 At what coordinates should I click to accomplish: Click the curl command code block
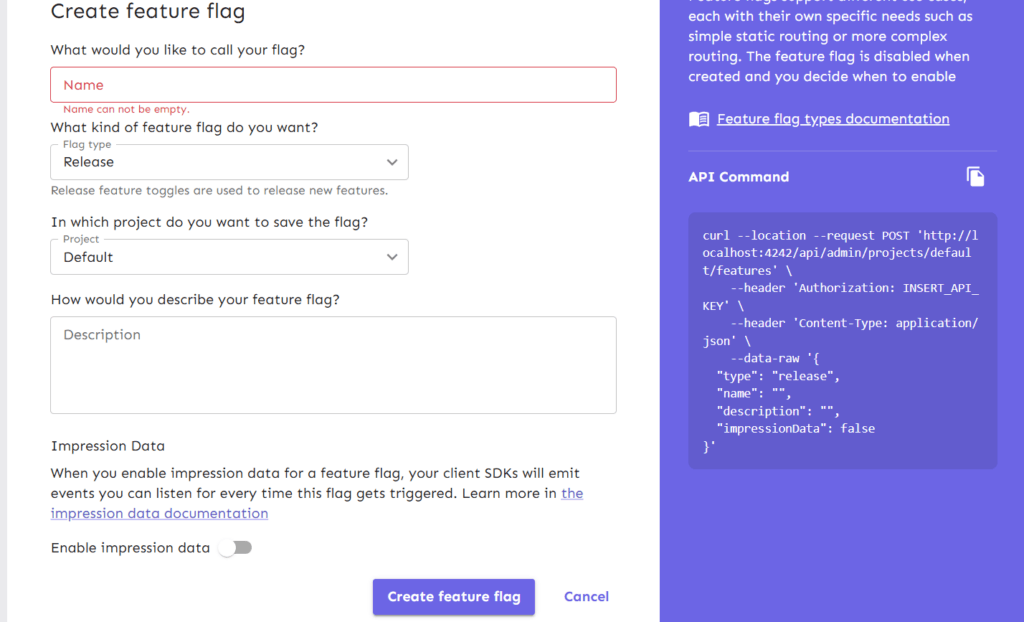coord(843,340)
